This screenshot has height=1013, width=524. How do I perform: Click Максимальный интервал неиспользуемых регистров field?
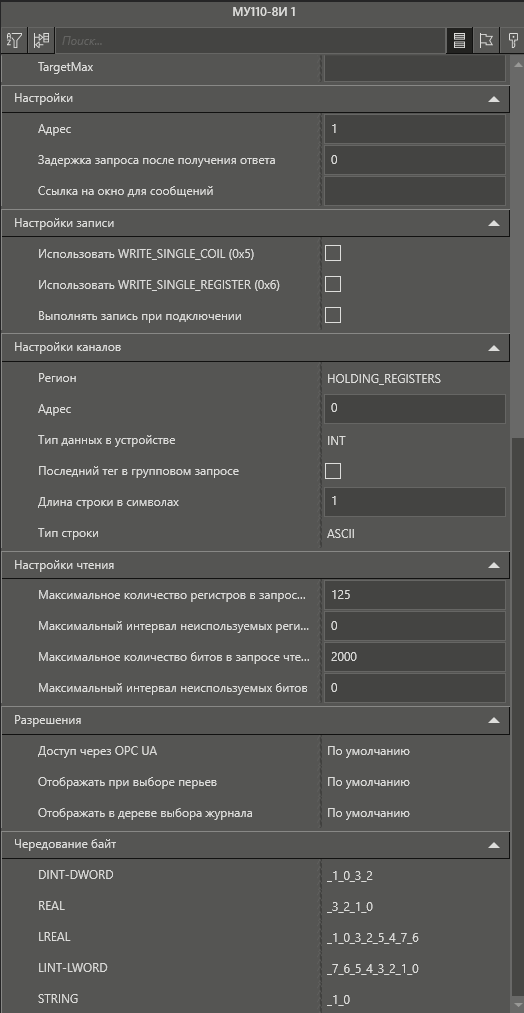click(x=415, y=626)
